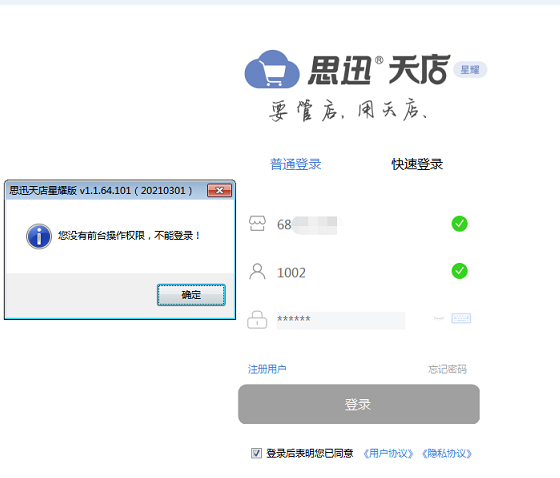
Task: Click into the password field
Action: (x=341, y=320)
